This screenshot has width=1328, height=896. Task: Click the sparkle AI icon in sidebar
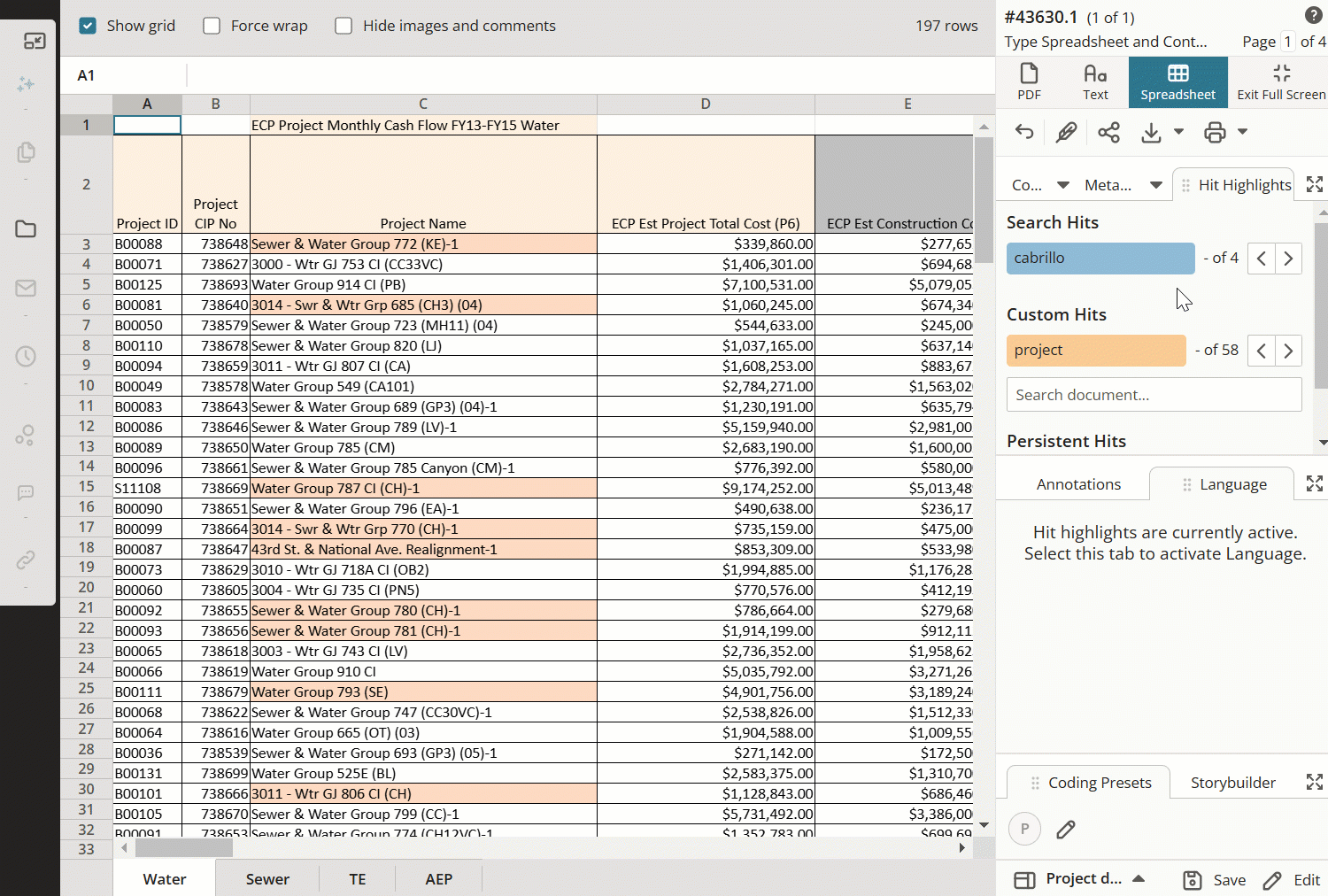26,83
